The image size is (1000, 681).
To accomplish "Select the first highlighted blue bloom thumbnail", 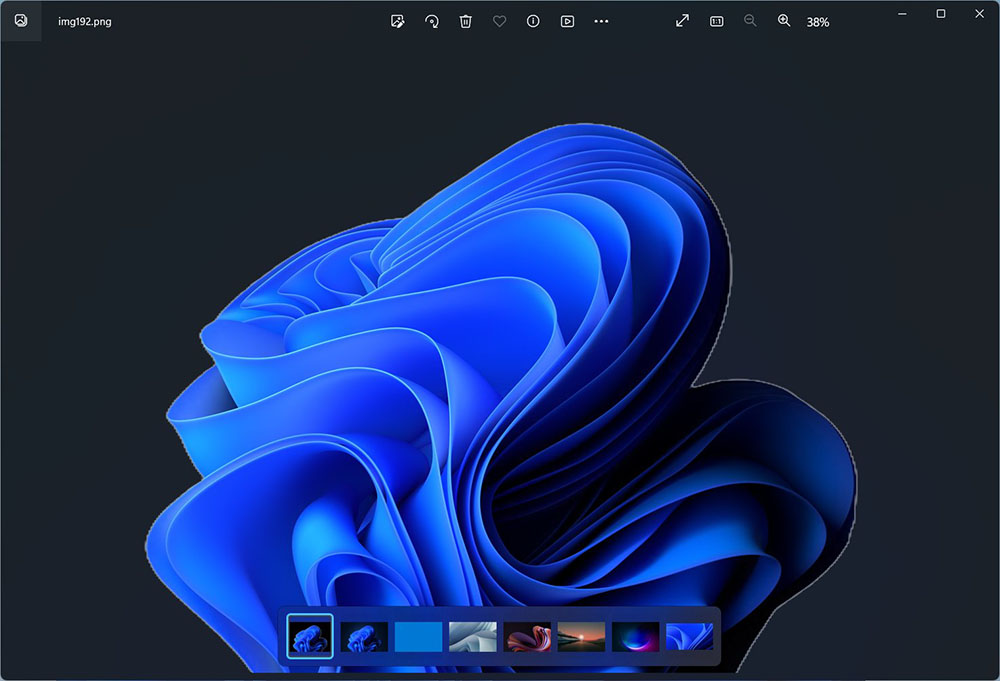I will click(310, 636).
